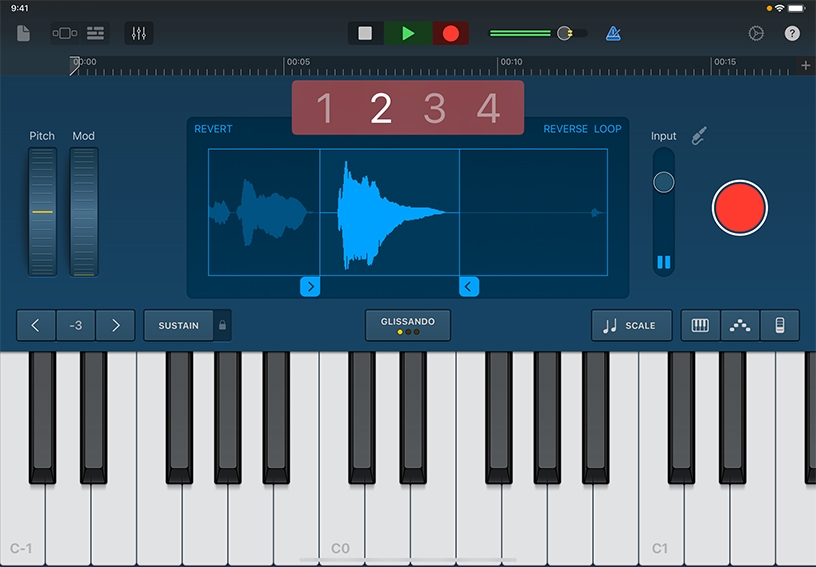Add a song section with plus
This screenshot has width=816, height=567.
pos(806,66)
